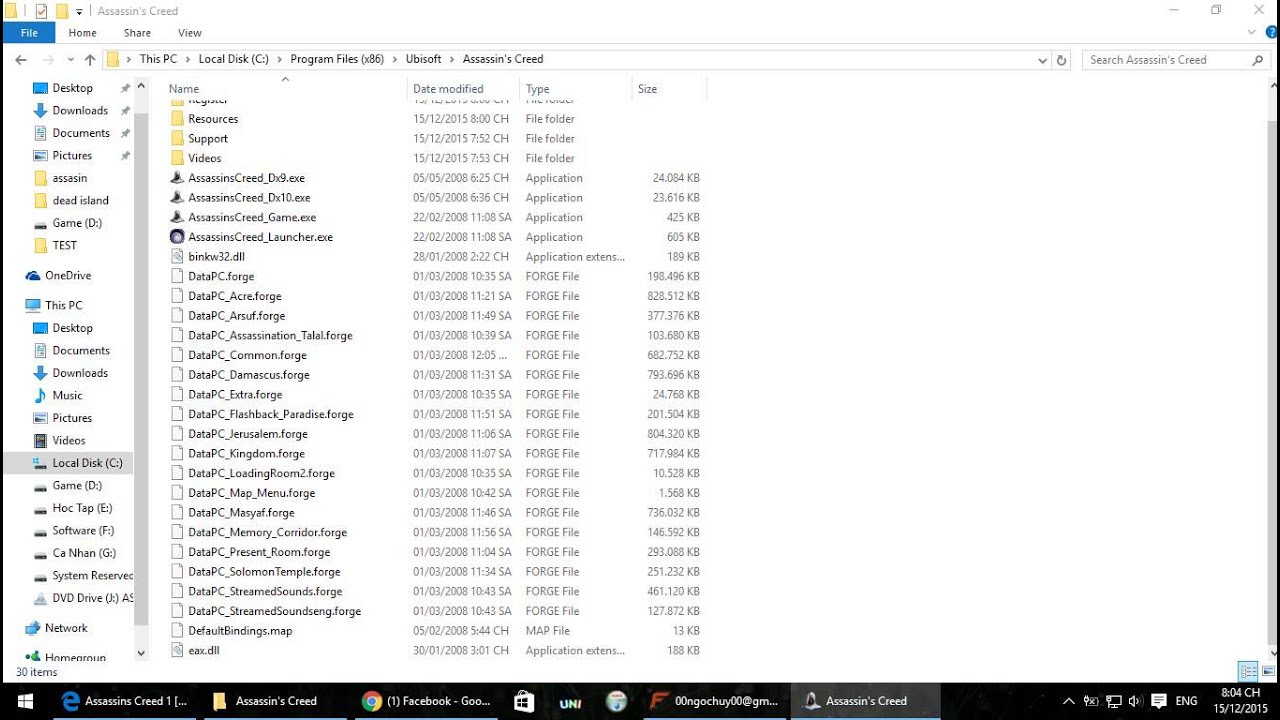This screenshot has width=1280, height=720.
Task: Select DataPC_SolomonTemple.forge file
Action: pos(264,572)
